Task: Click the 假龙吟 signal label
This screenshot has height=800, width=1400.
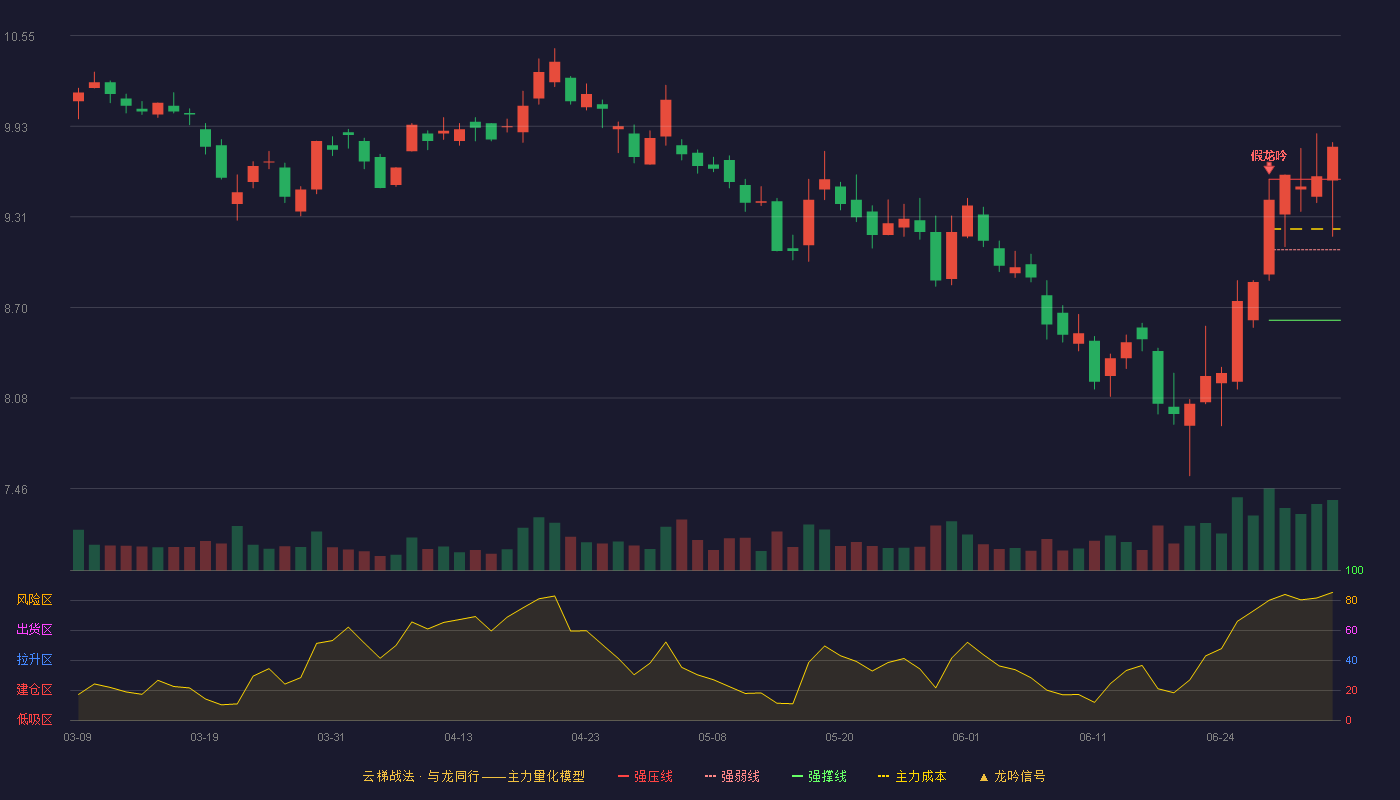Action: pyautogui.click(x=1269, y=156)
